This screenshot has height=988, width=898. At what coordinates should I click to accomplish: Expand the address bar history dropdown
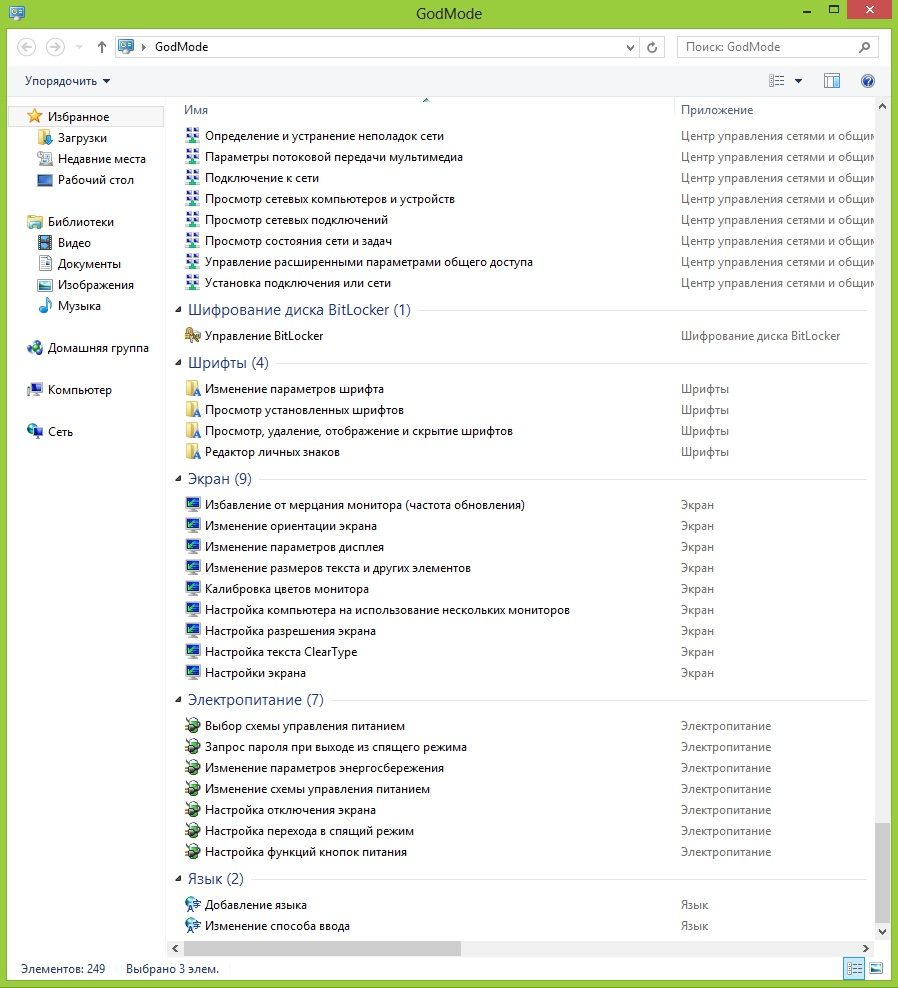pos(630,47)
